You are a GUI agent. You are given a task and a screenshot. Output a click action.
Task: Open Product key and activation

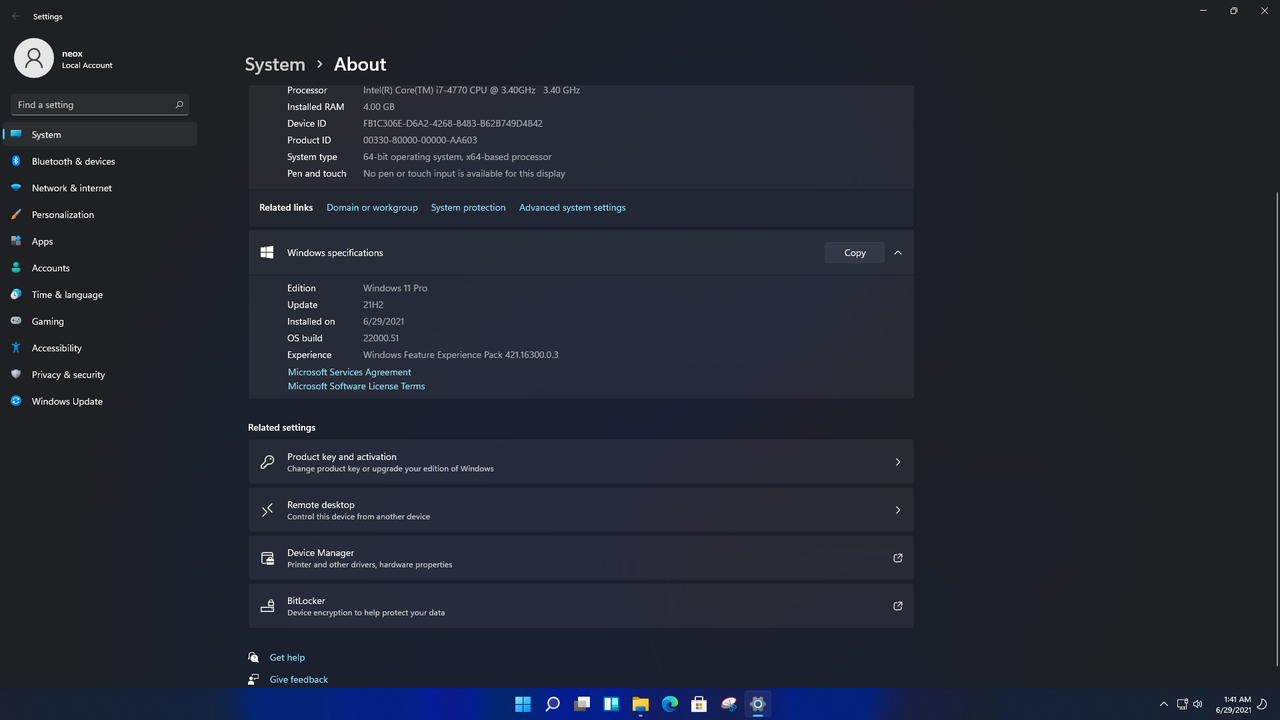[581, 462]
